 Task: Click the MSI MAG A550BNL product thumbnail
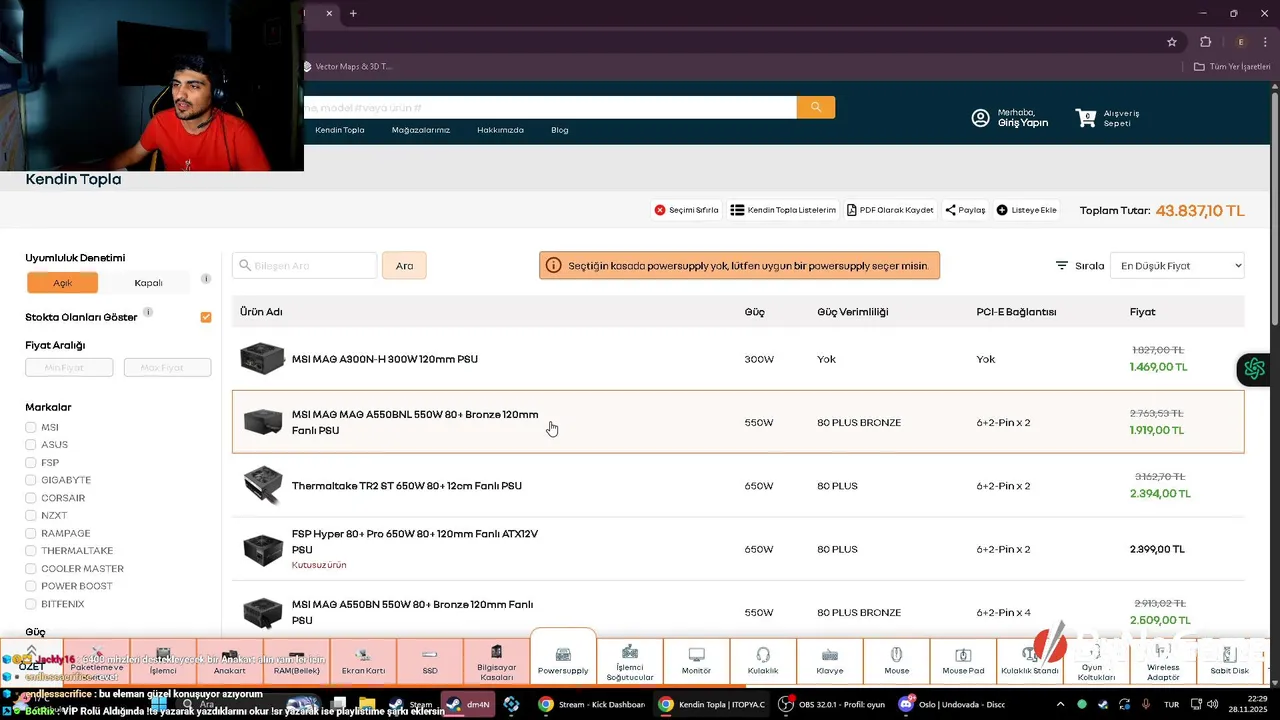click(263, 422)
